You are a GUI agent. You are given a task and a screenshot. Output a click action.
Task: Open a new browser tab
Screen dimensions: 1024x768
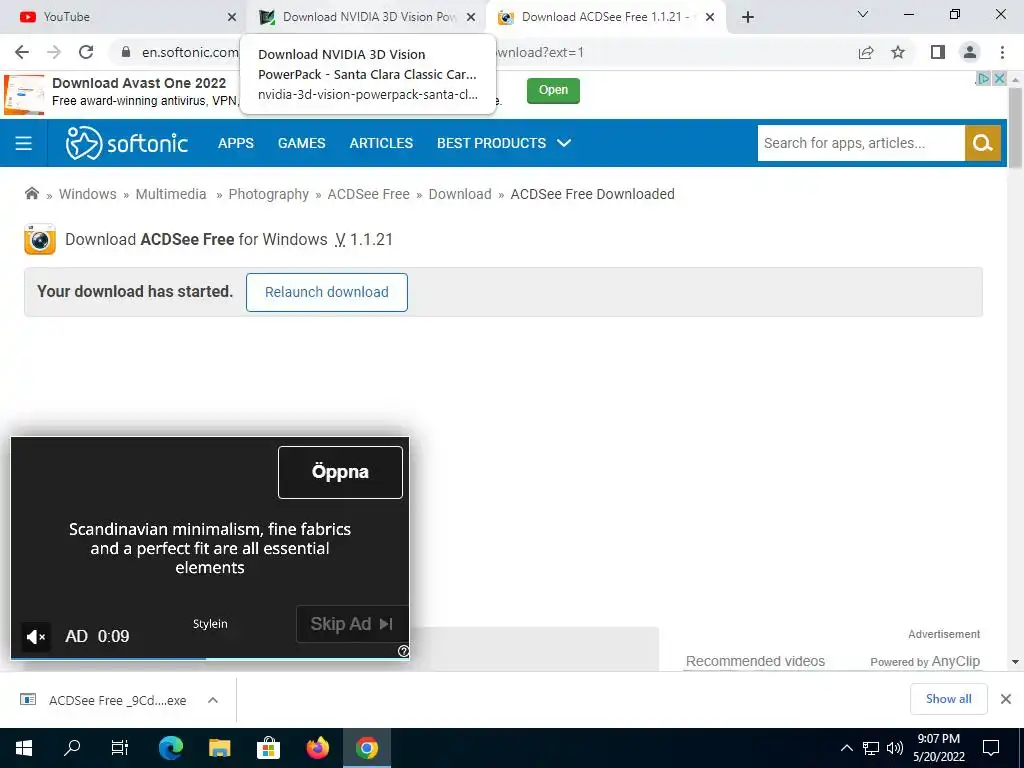[748, 17]
